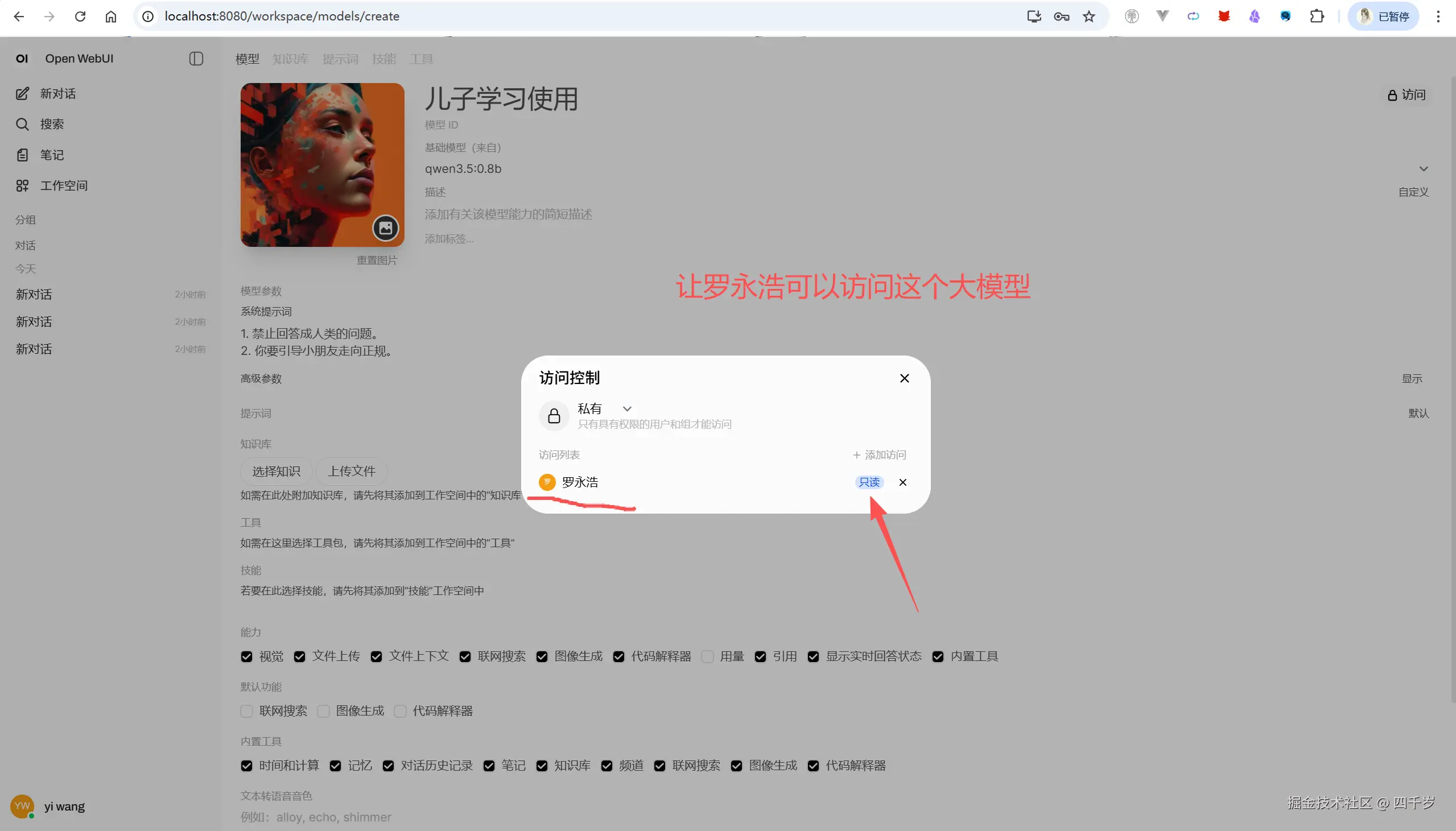Open search in the sidebar
Screen dimensions: 1456x831
(23, 124)
